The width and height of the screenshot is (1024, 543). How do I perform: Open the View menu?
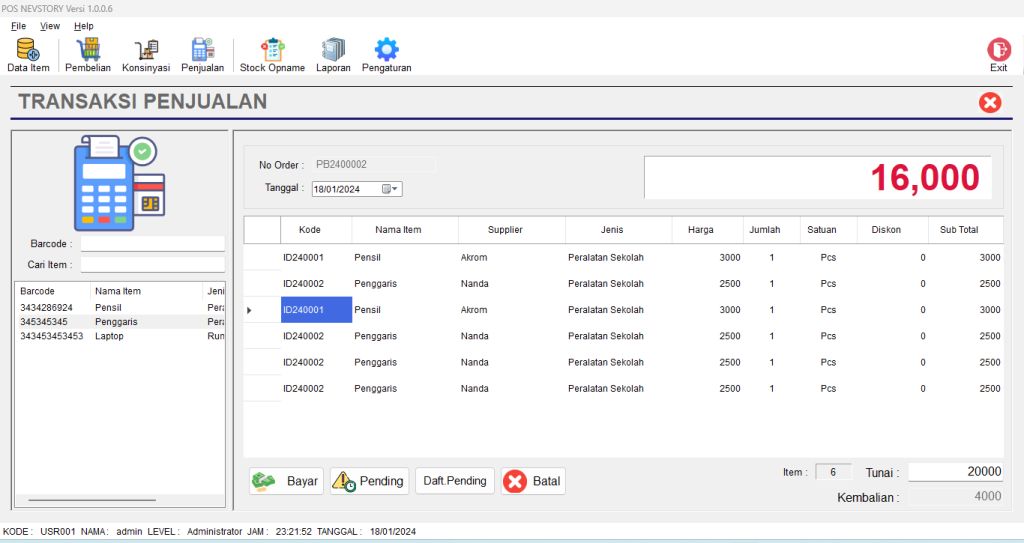[50, 26]
